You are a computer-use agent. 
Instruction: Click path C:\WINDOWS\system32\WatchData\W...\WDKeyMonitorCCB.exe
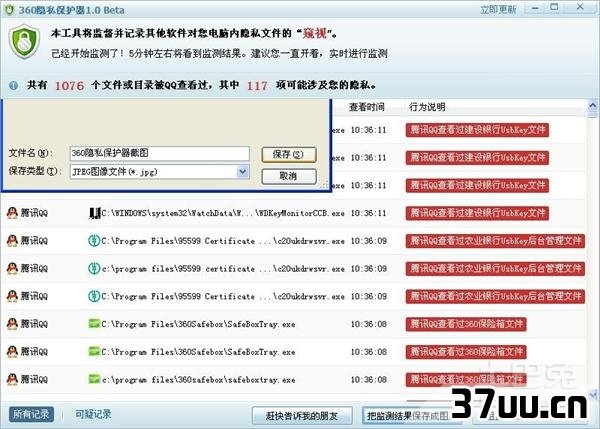(223, 213)
